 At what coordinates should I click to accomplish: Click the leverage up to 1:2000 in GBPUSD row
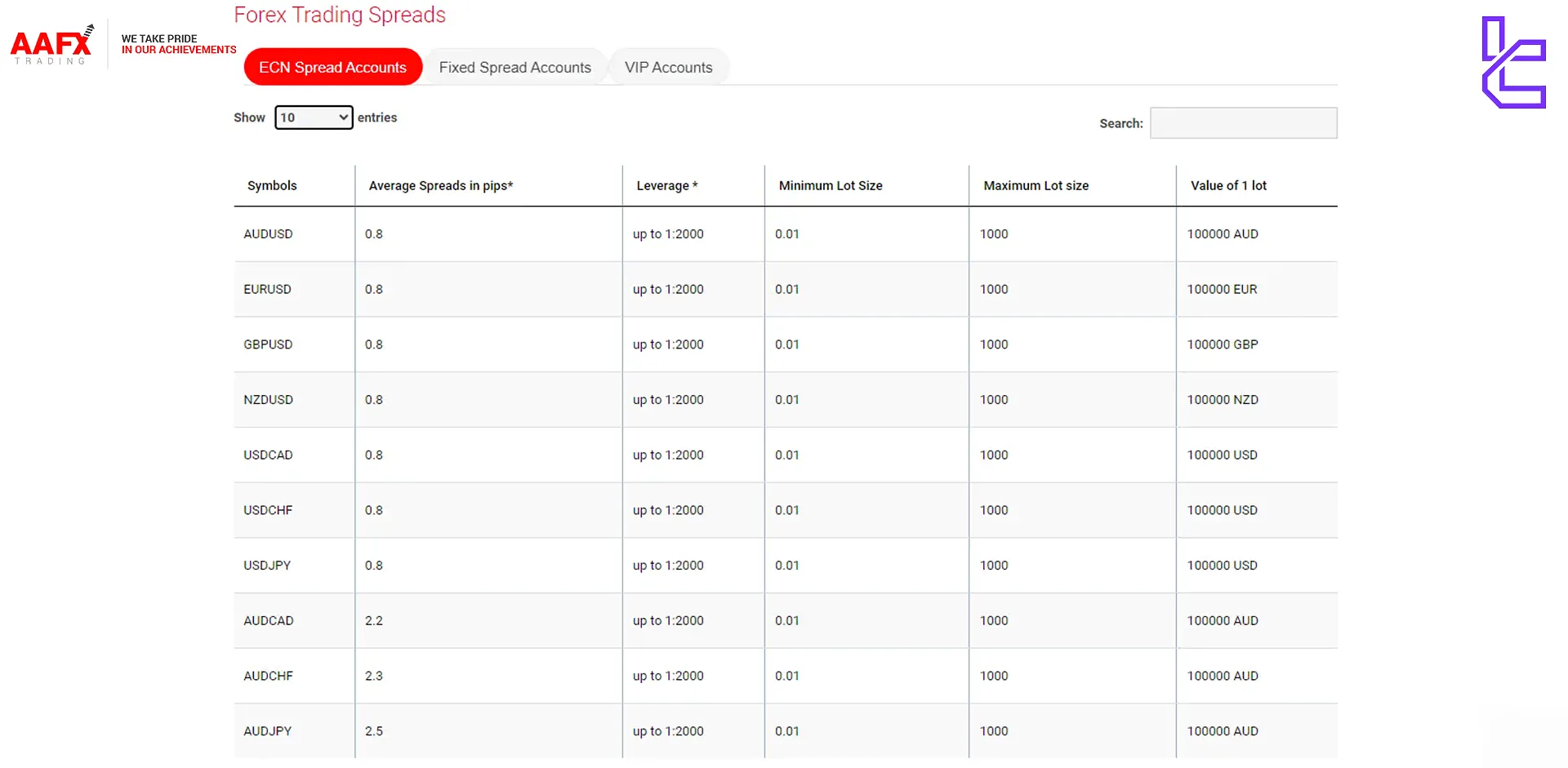[668, 344]
